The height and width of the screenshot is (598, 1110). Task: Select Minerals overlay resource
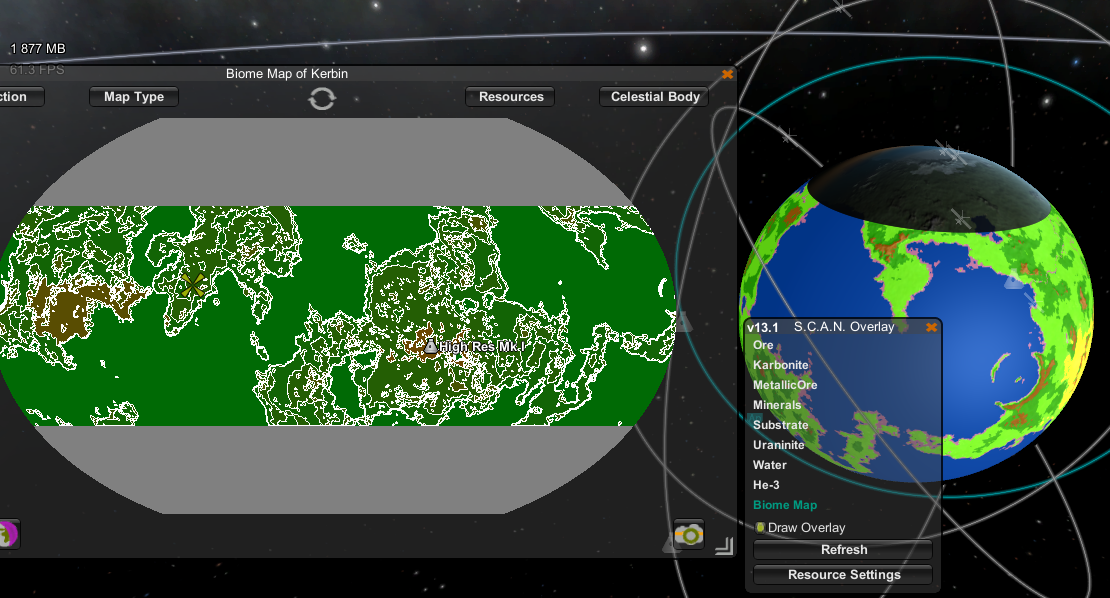[x=777, y=405]
